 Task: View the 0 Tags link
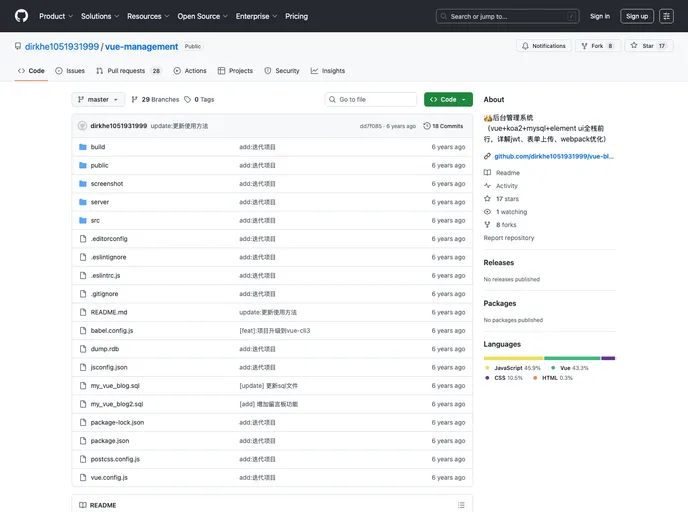199,100
